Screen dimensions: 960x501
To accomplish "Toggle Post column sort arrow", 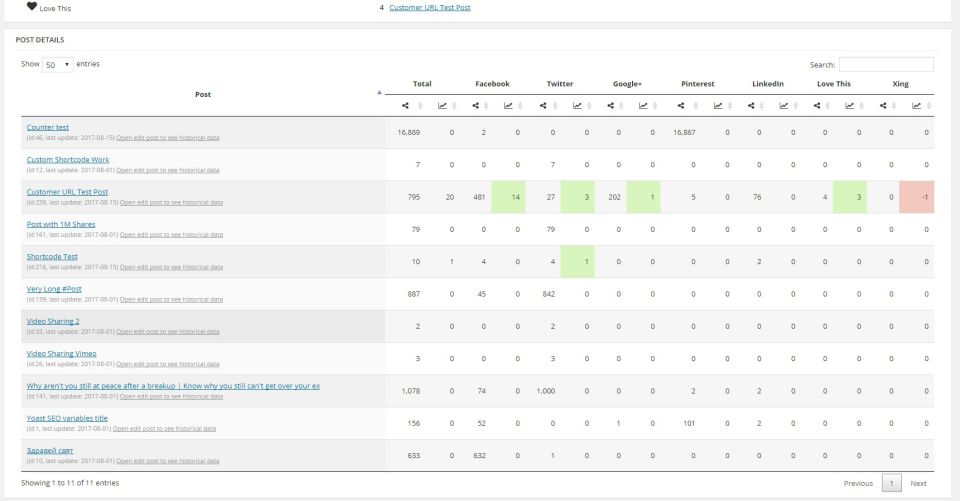I will (379, 93).
